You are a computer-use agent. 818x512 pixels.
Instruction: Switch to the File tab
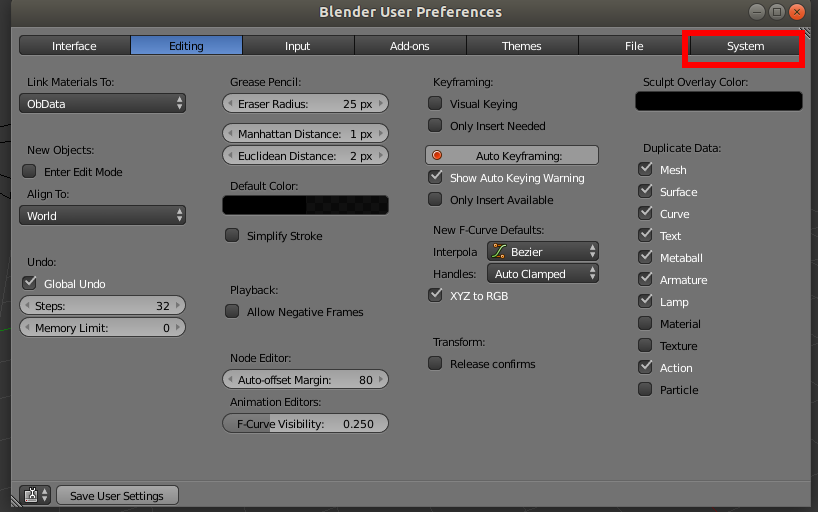pos(634,45)
